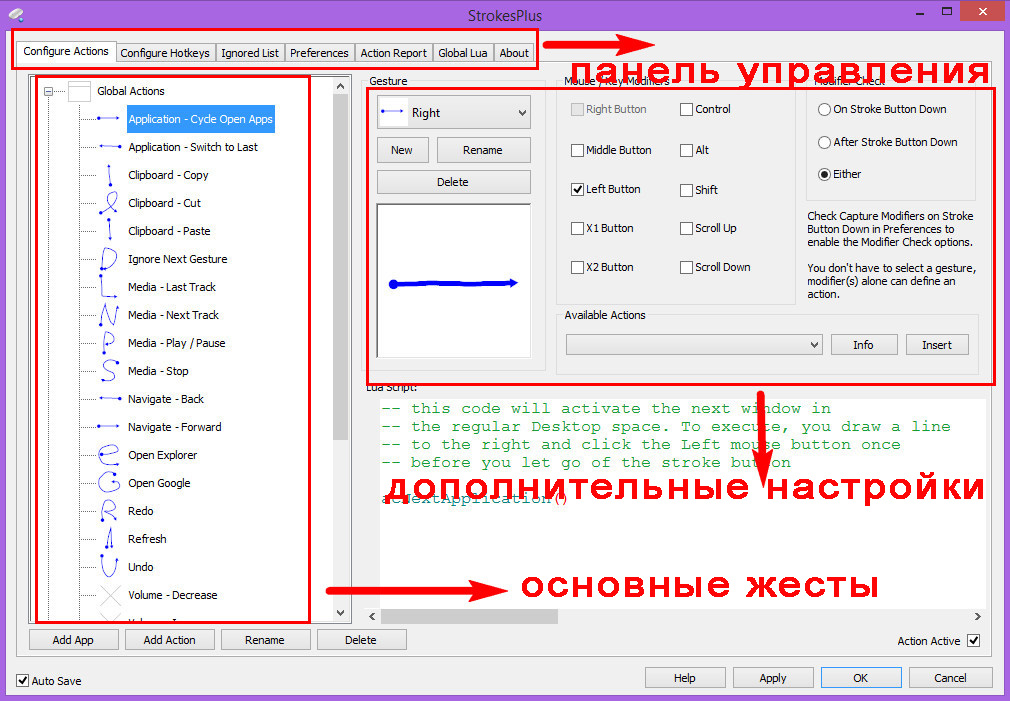Click the gesture icon beside Refresh

click(110, 539)
